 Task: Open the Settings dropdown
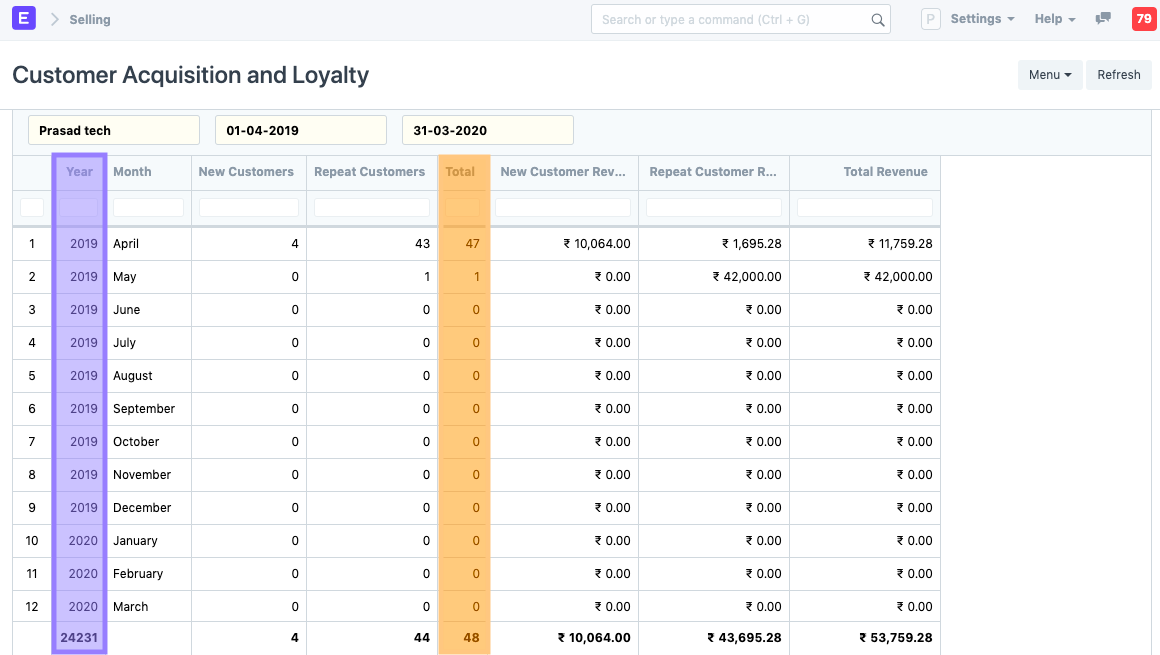pos(982,19)
